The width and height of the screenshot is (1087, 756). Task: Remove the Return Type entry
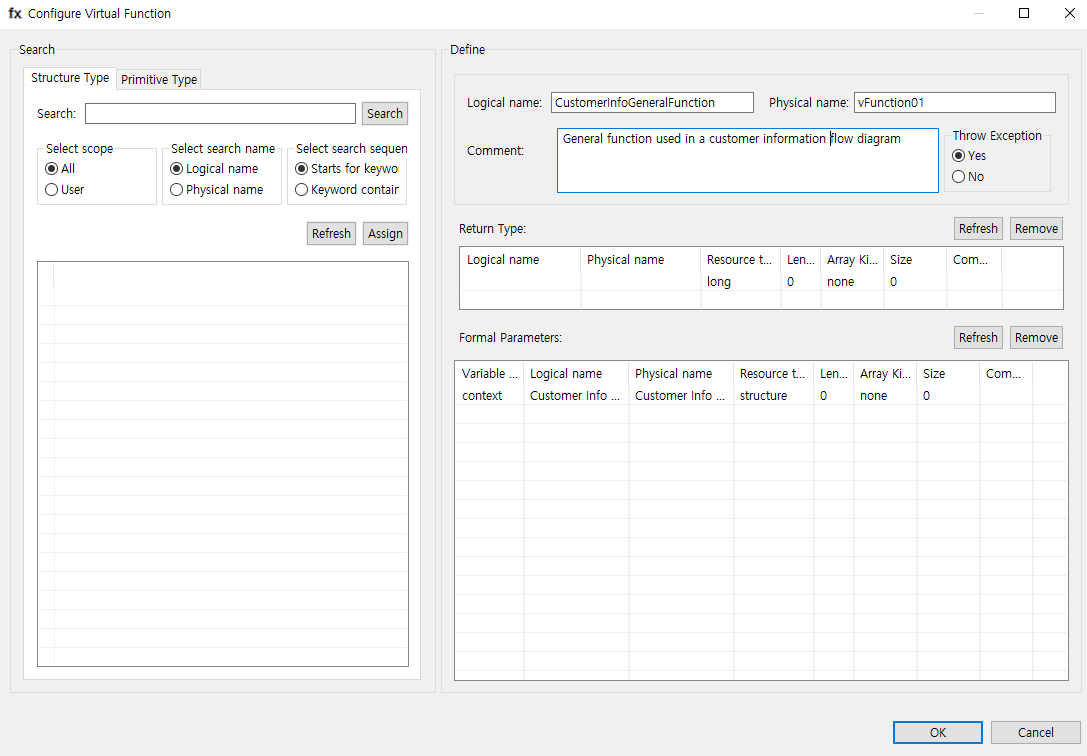point(1036,229)
